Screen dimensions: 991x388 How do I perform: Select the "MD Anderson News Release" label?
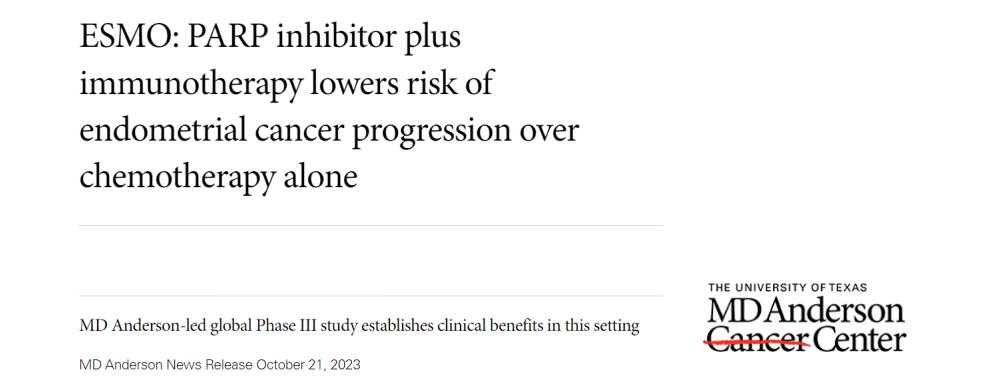pyautogui.click(x=167, y=365)
